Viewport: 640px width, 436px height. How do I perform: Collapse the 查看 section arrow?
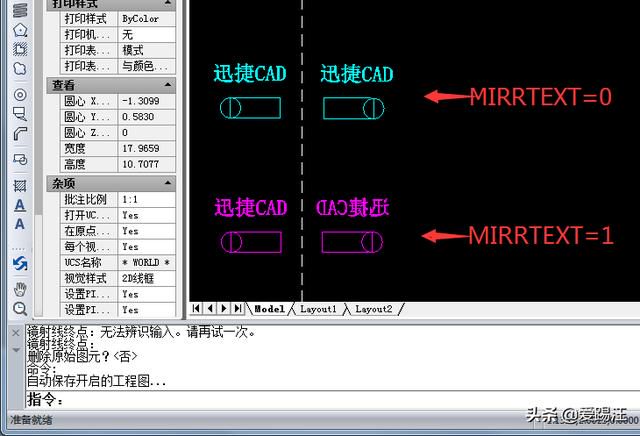[x=168, y=85]
